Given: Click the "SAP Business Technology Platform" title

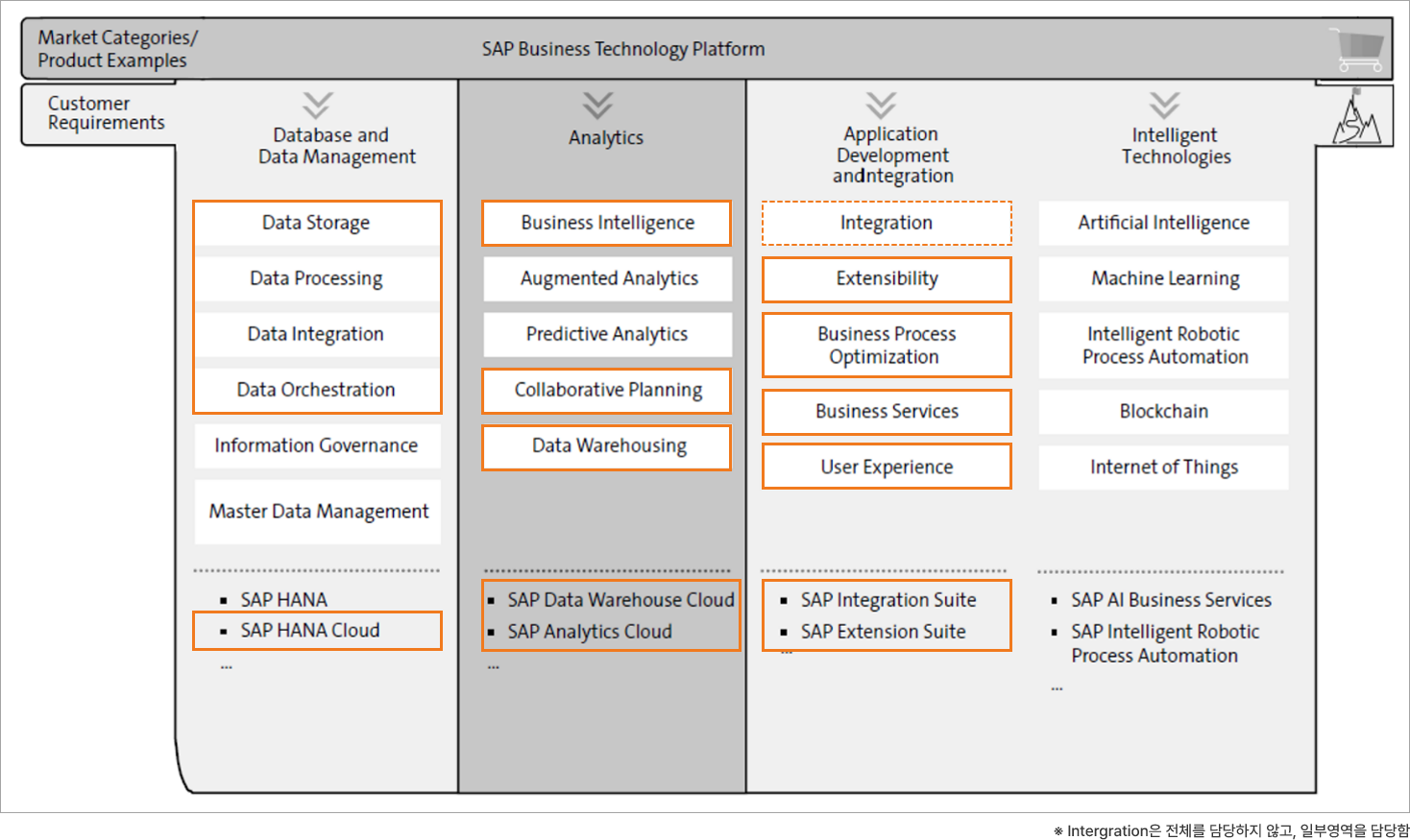Looking at the screenshot, I should point(623,49).
